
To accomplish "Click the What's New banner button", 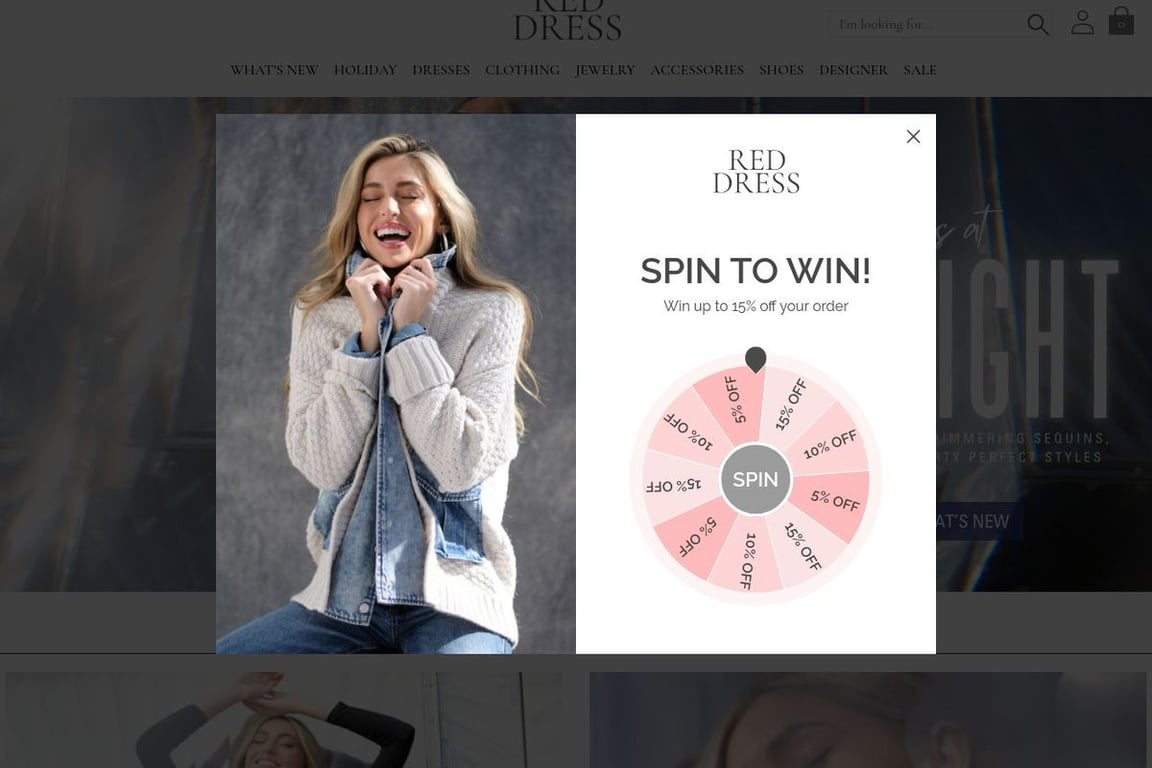I will [x=979, y=522].
